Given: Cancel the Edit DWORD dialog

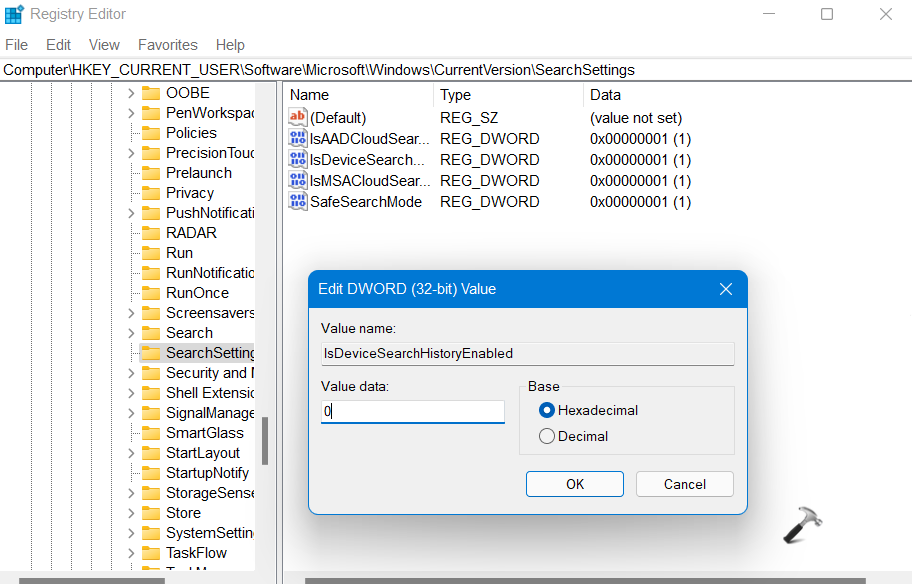Looking at the screenshot, I should (x=684, y=484).
